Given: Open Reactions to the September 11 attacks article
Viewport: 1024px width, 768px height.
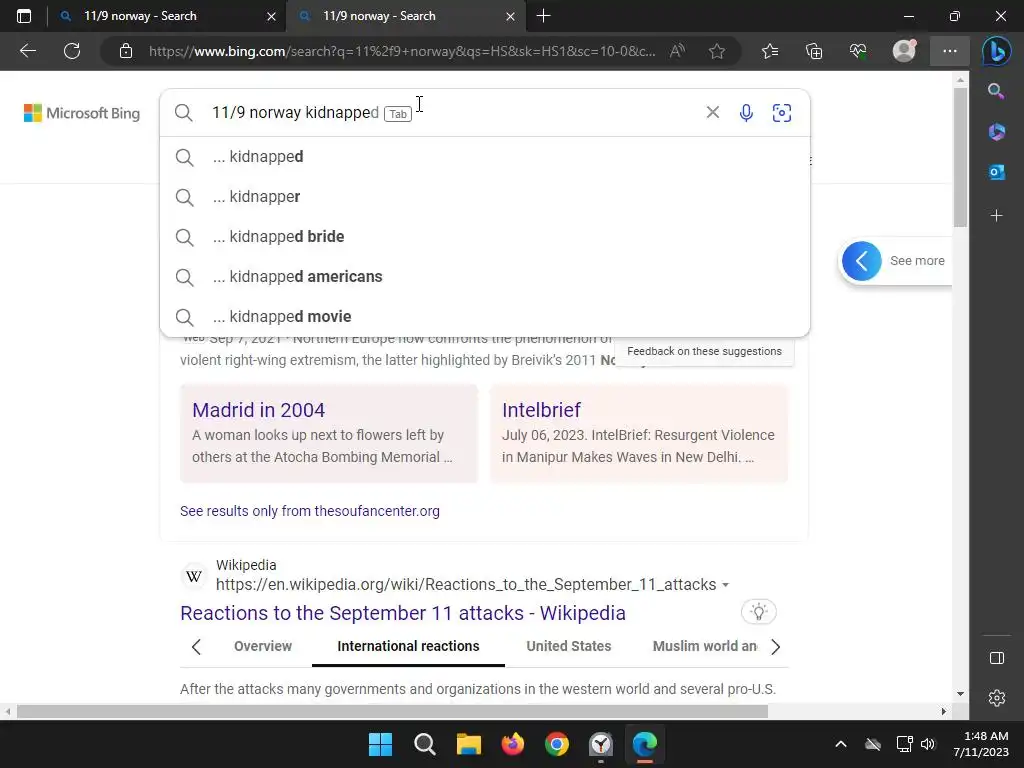Looking at the screenshot, I should 403,613.
